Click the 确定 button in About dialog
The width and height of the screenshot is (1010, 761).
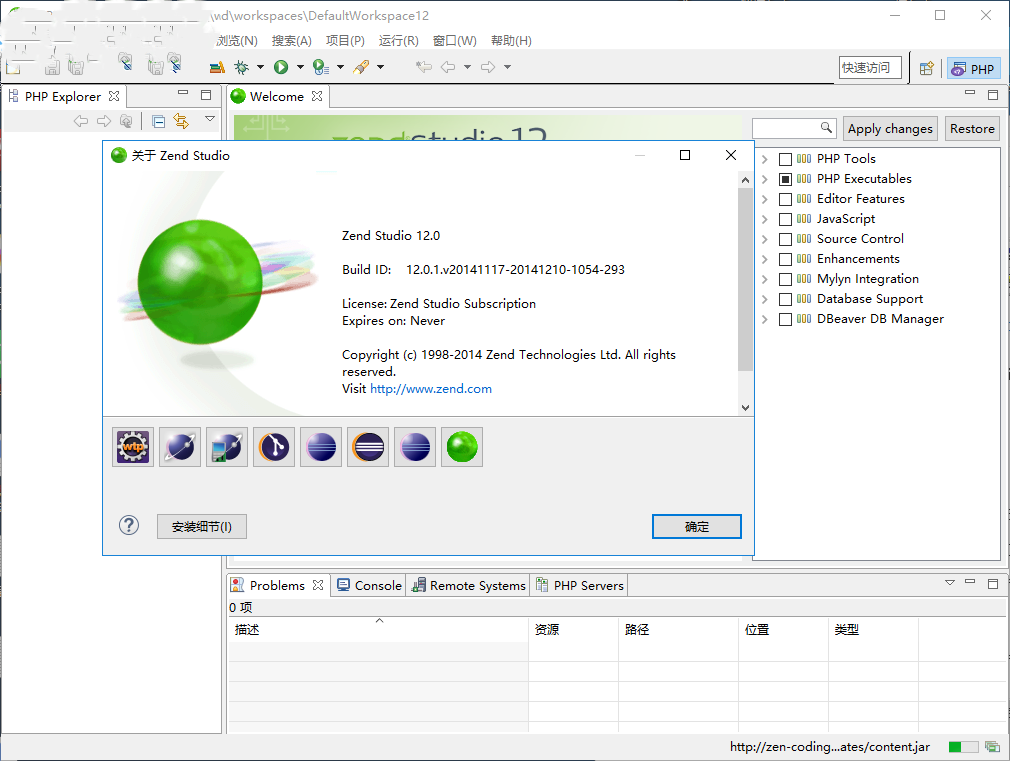[696, 526]
